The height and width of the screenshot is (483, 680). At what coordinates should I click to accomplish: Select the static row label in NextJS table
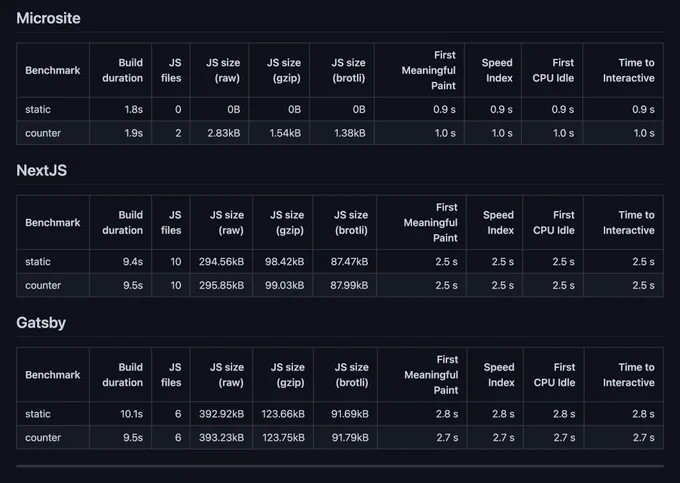[x=38, y=261]
